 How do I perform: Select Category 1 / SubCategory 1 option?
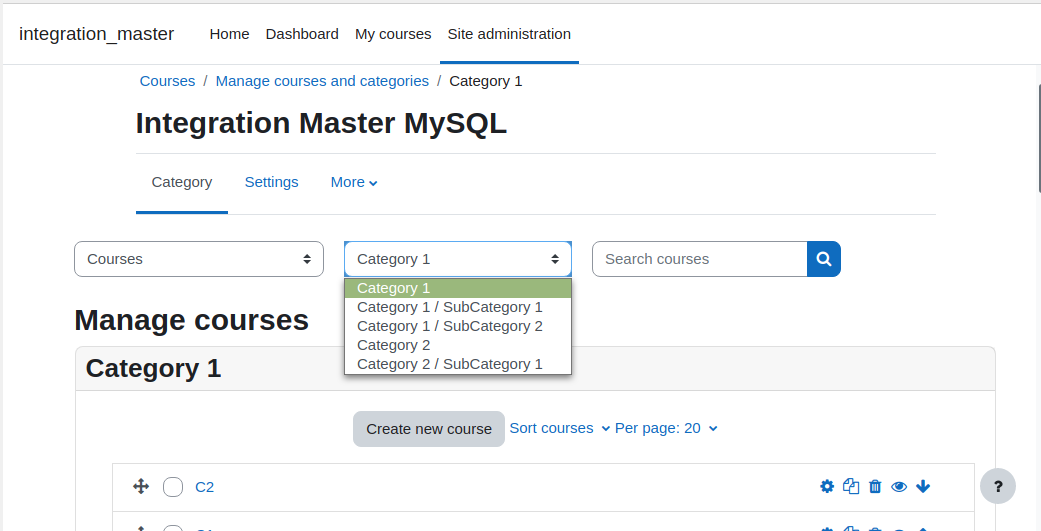457,307
